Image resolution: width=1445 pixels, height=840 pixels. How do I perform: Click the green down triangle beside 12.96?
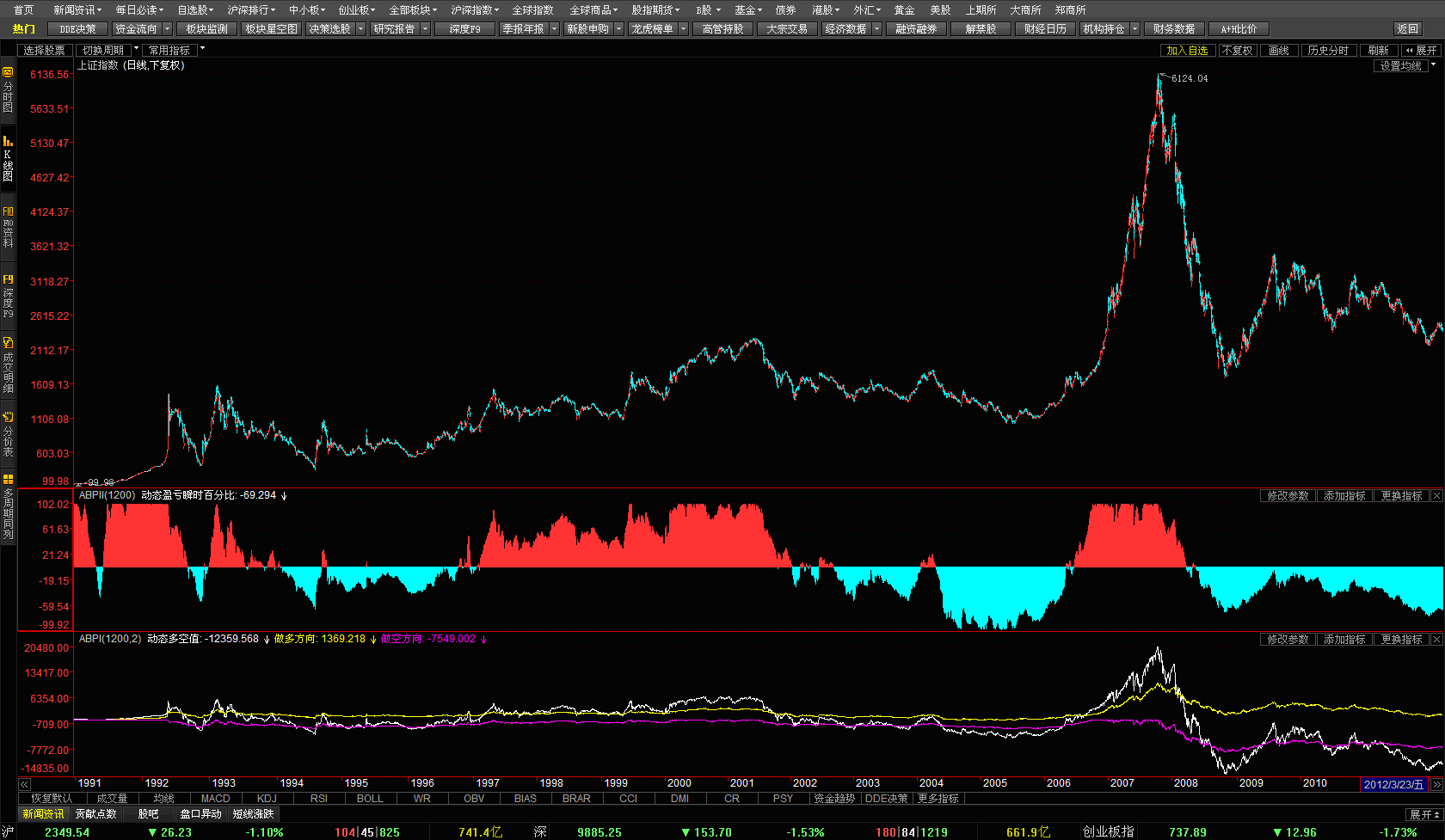1277,832
